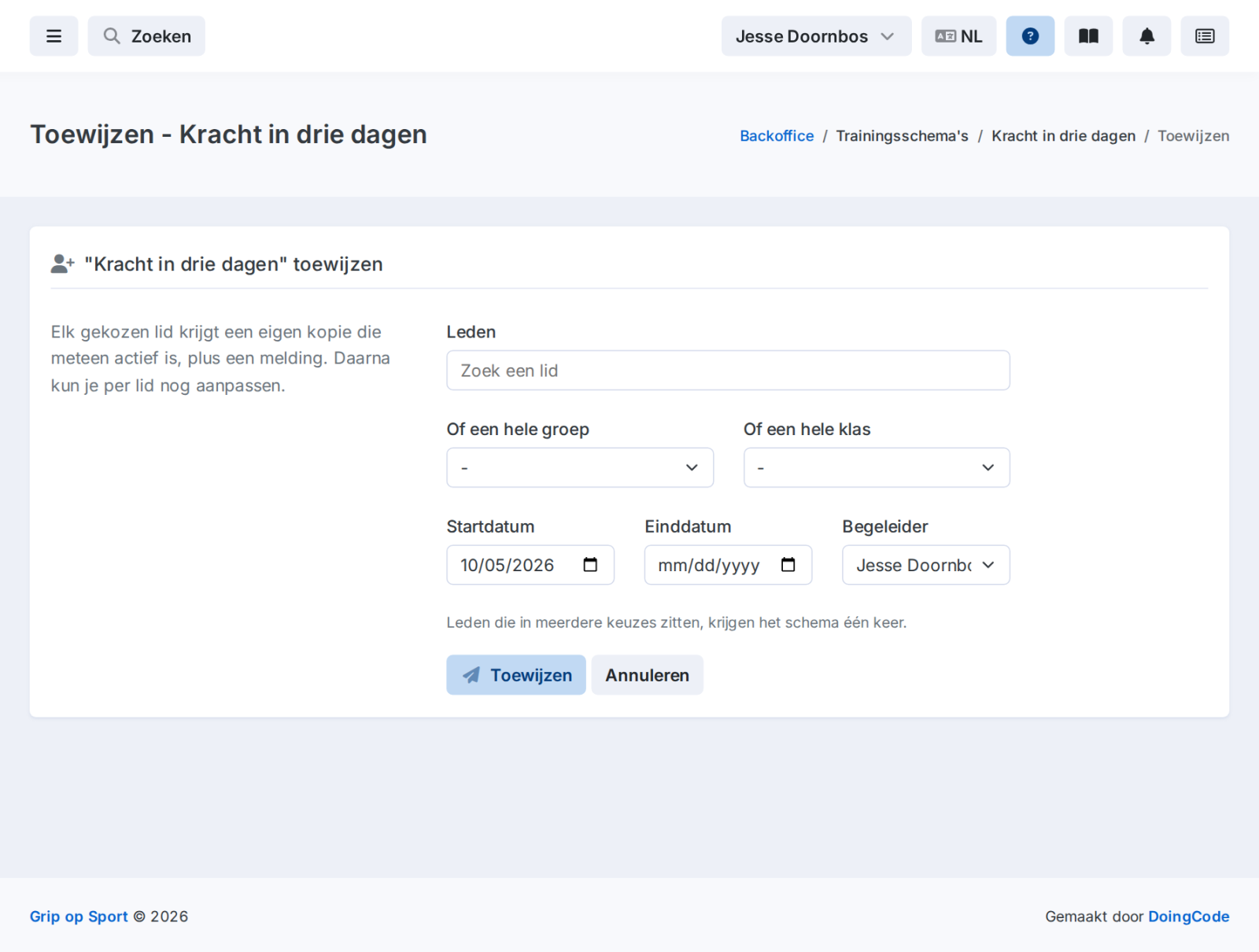Open the manual book icon

(1088, 36)
